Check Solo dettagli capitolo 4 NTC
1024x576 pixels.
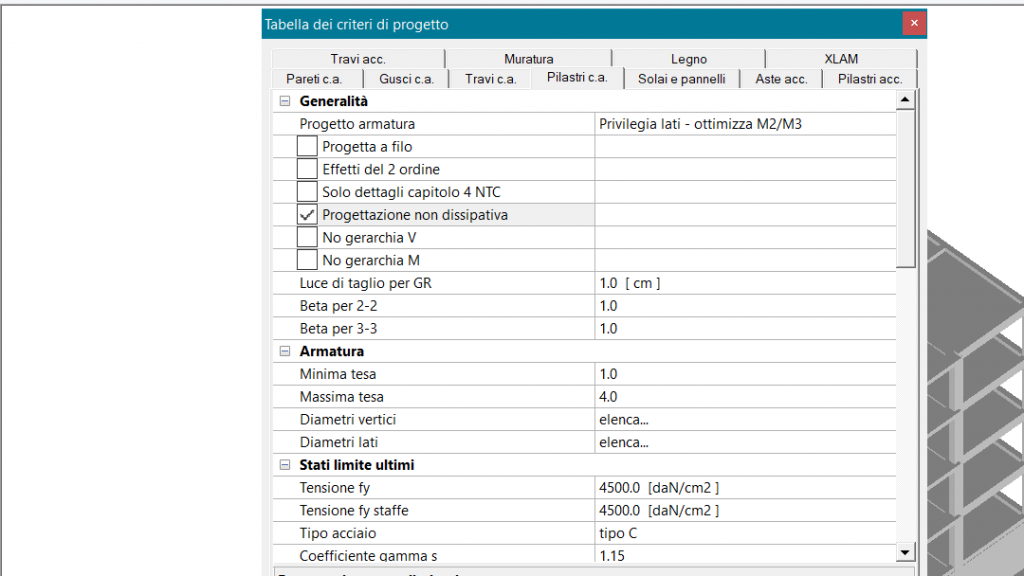(x=307, y=192)
